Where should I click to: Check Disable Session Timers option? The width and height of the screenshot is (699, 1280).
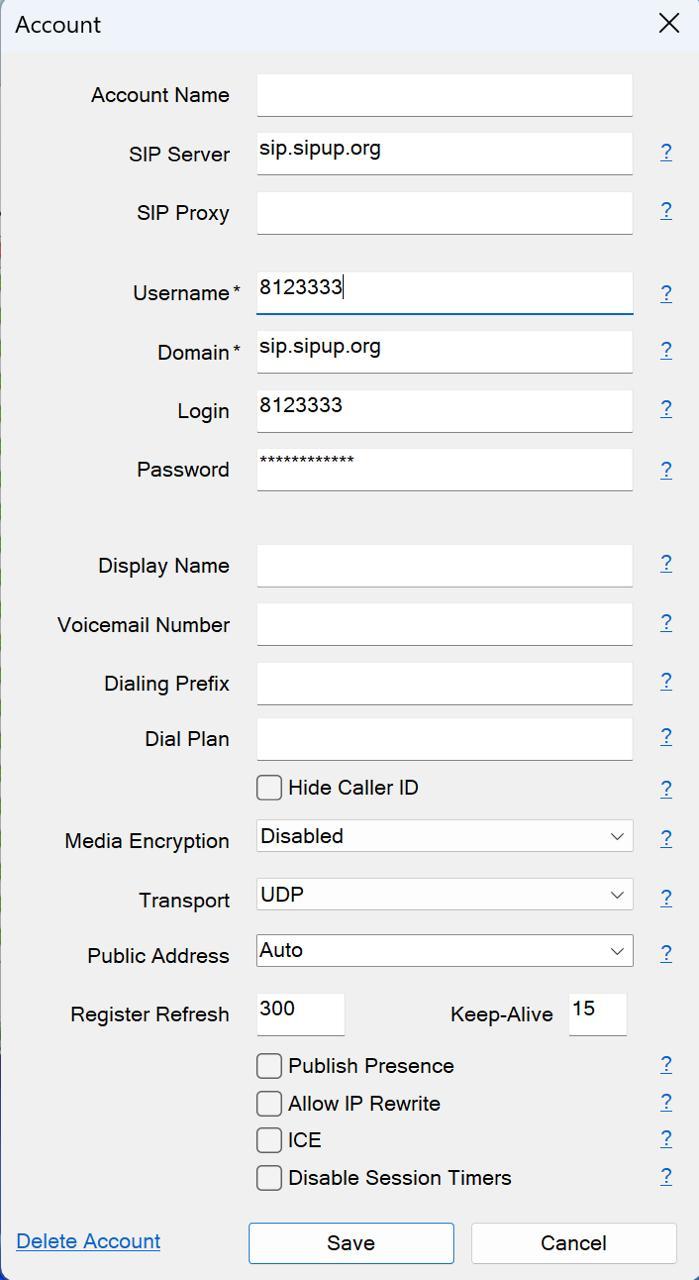[x=269, y=1178]
